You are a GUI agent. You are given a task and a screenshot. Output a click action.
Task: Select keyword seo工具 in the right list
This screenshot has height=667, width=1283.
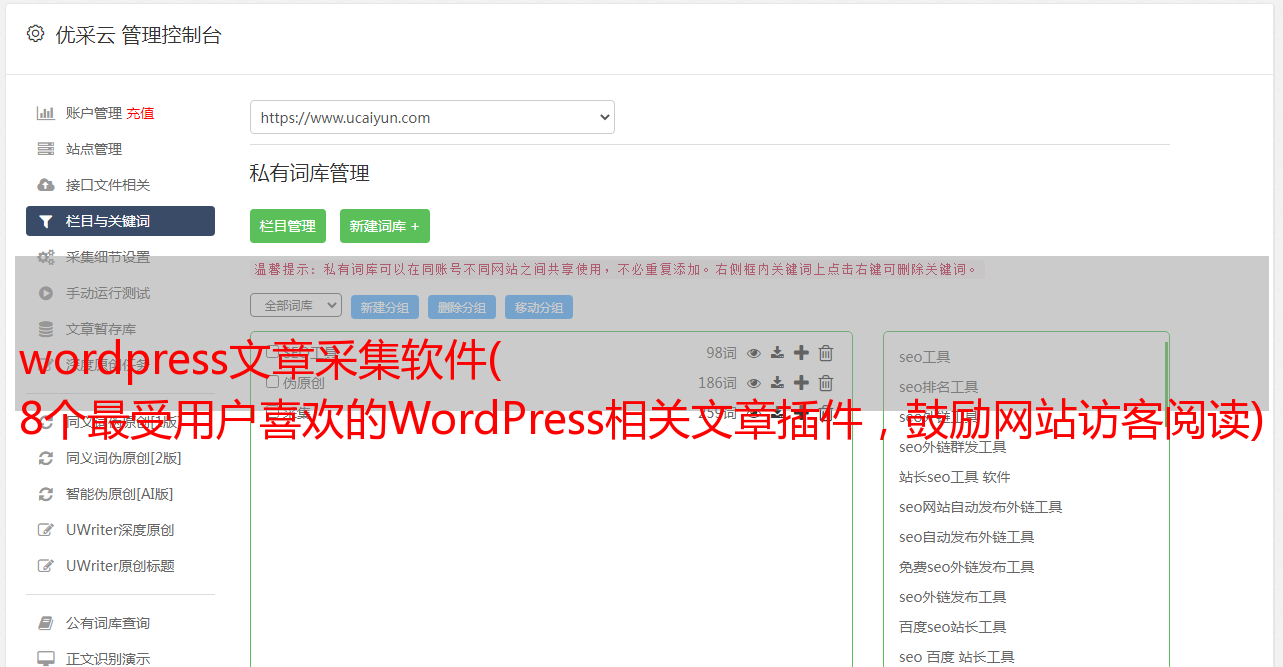pyautogui.click(x=925, y=357)
